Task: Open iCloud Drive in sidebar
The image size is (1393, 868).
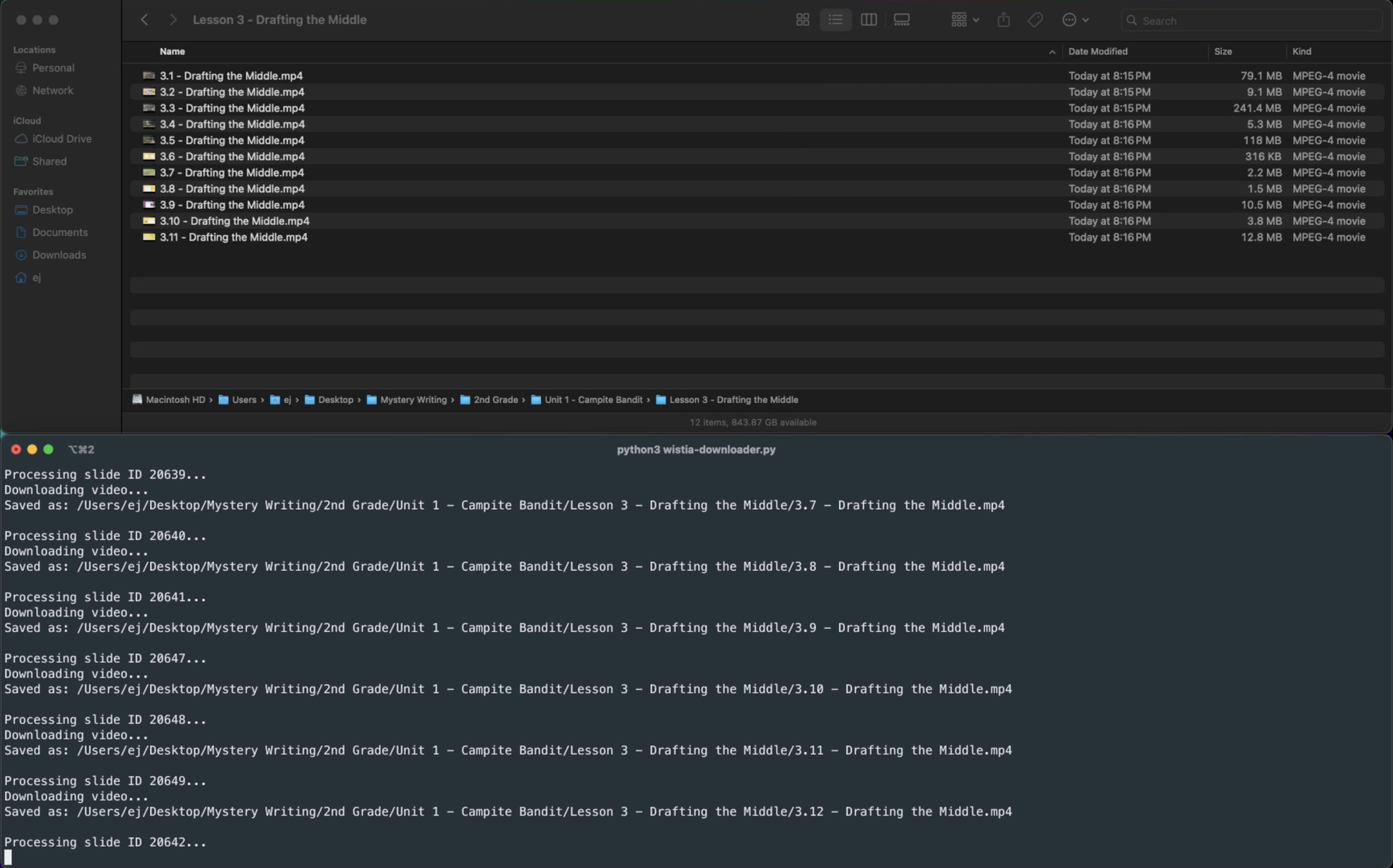Action: point(61,139)
